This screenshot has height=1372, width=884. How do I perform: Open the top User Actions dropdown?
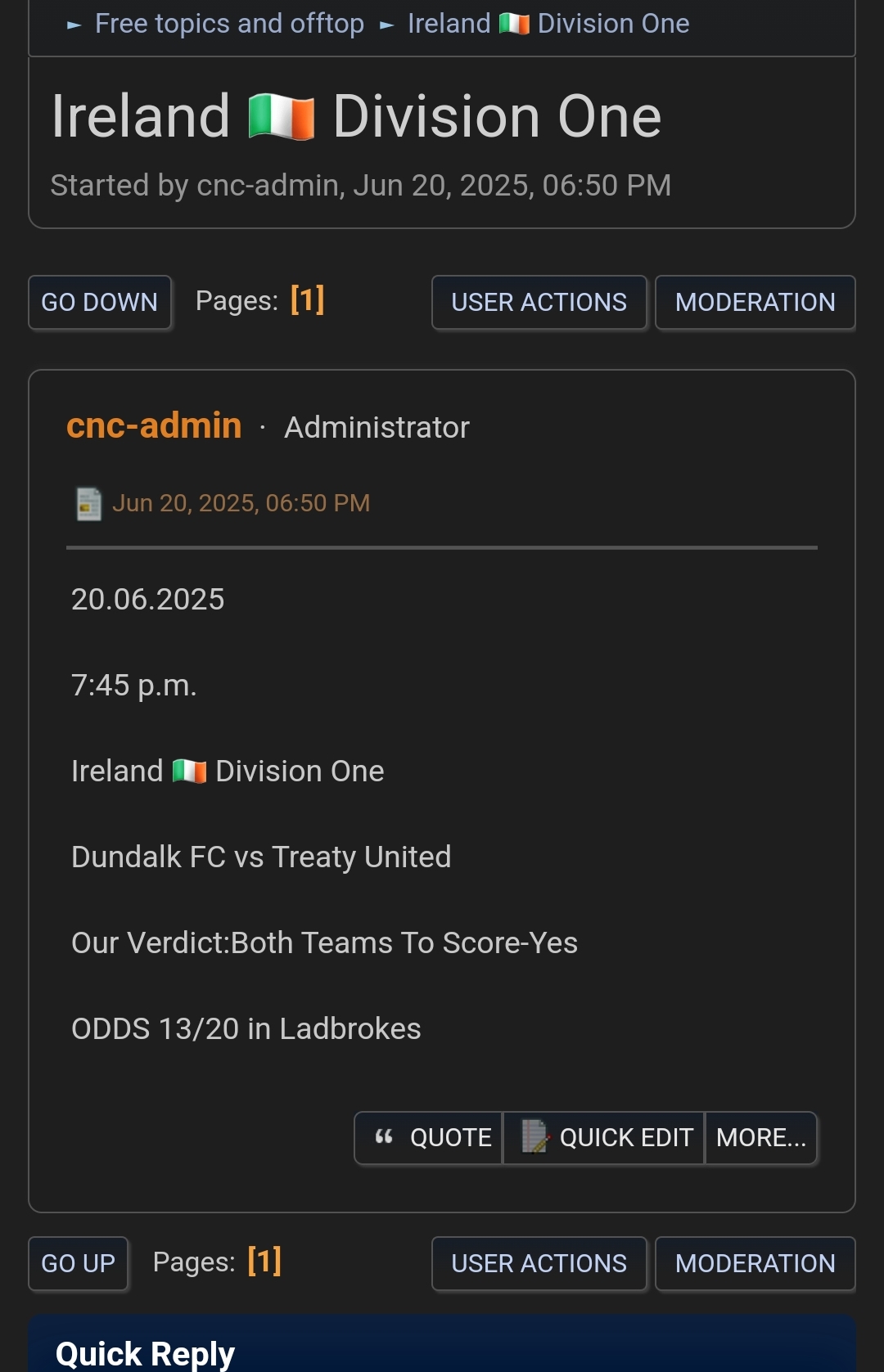click(x=539, y=303)
